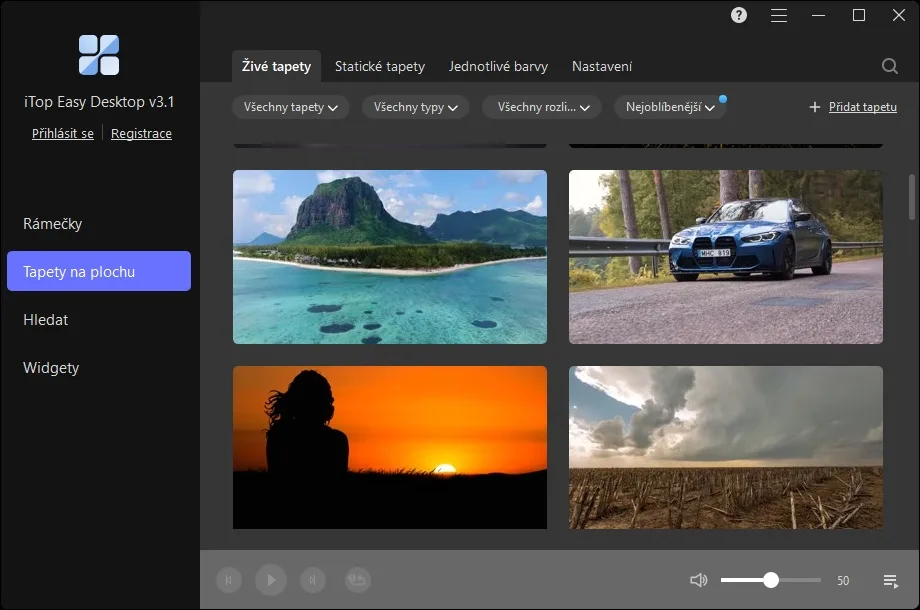Expand the "Všechny tapety" dropdown
Image resolution: width=920 pixels, height=610 pixels.
(x=291, y=107)
